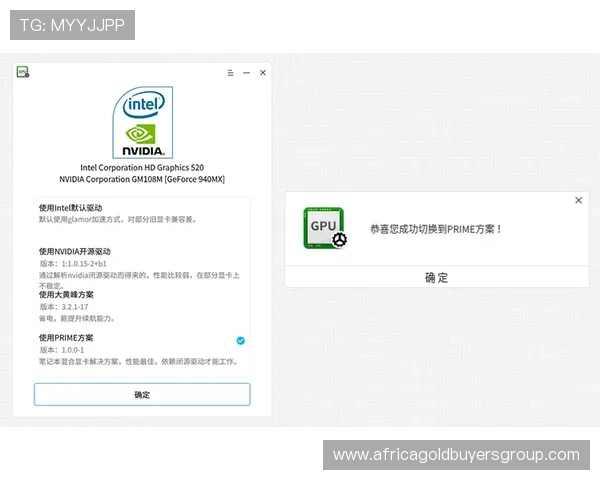Click the text Intel Corporation HD Graphics 520
This screenshot has height=480, width=600.
pos(142,168)
